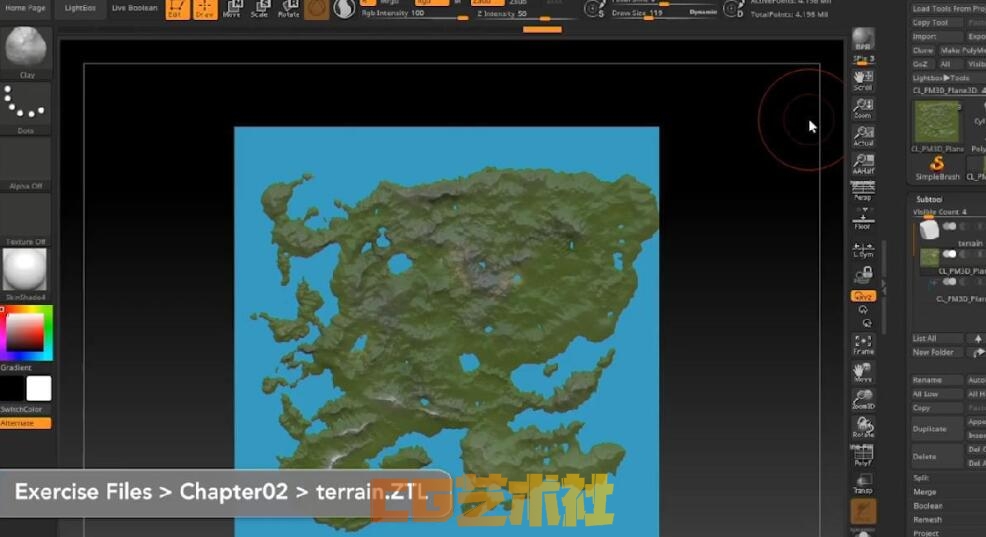Click the SwitchColor button
Screen dimensions: 986x537
(x=26, y=409)
